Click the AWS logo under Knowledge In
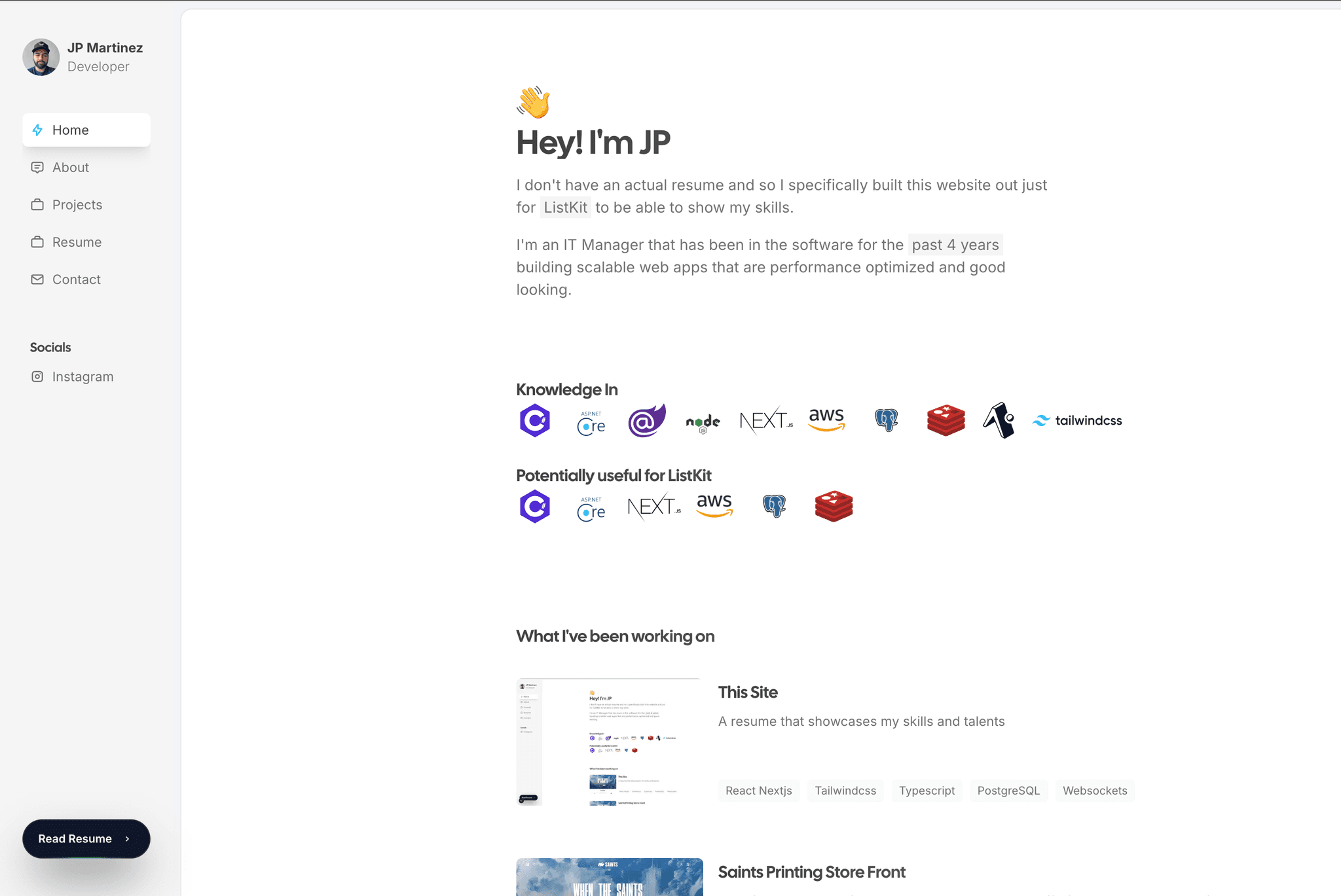1341x896 pixels. [826, 420]
